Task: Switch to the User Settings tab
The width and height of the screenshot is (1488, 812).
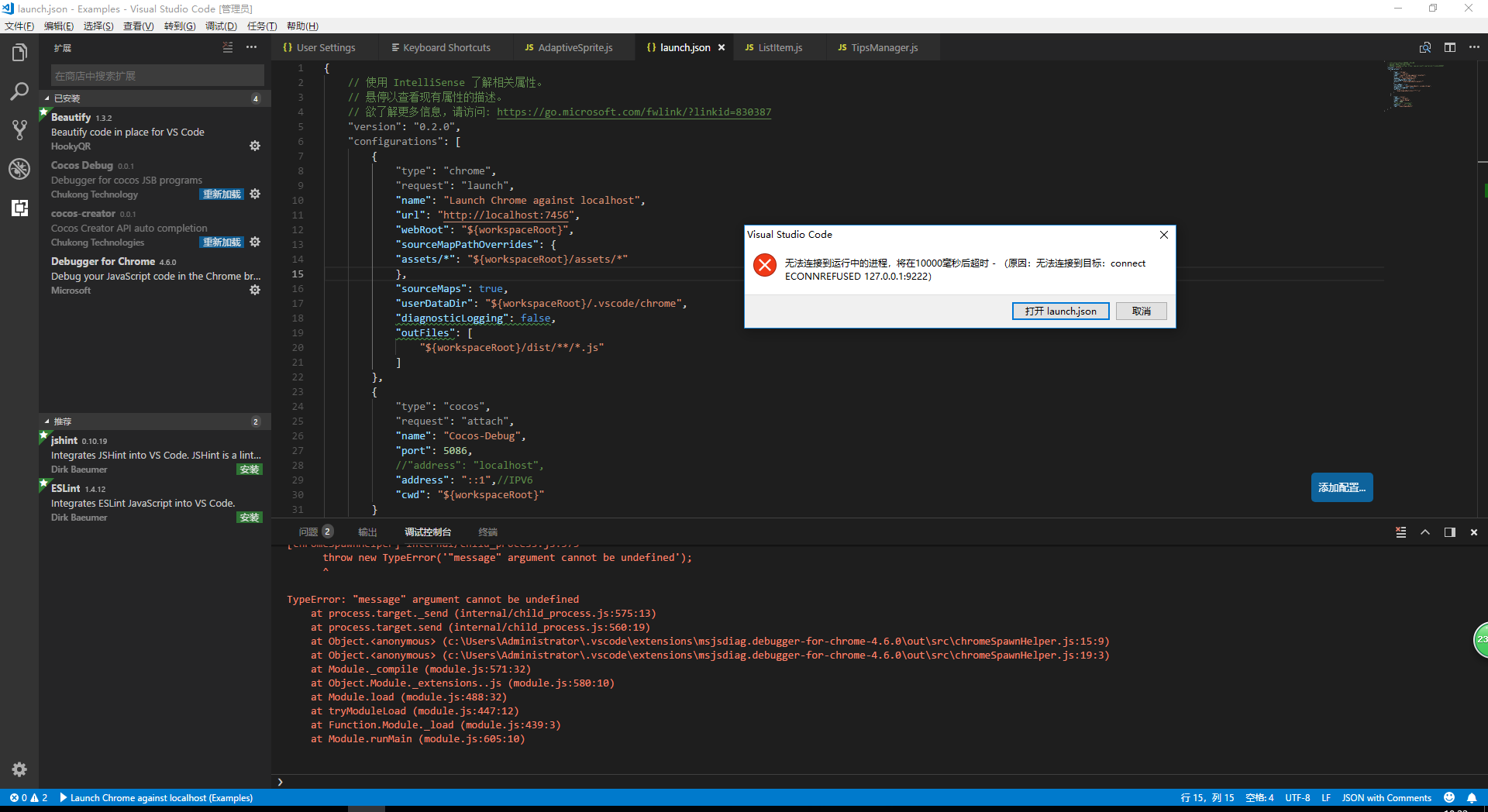Action: click(325, 47)
